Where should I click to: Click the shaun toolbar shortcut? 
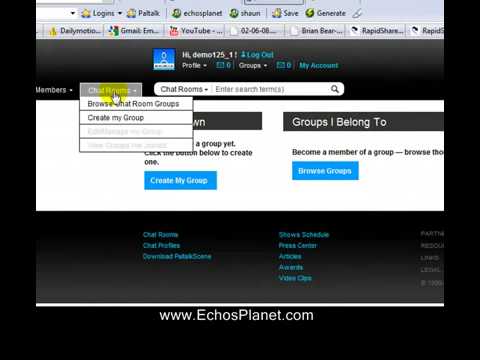point(245,13)
